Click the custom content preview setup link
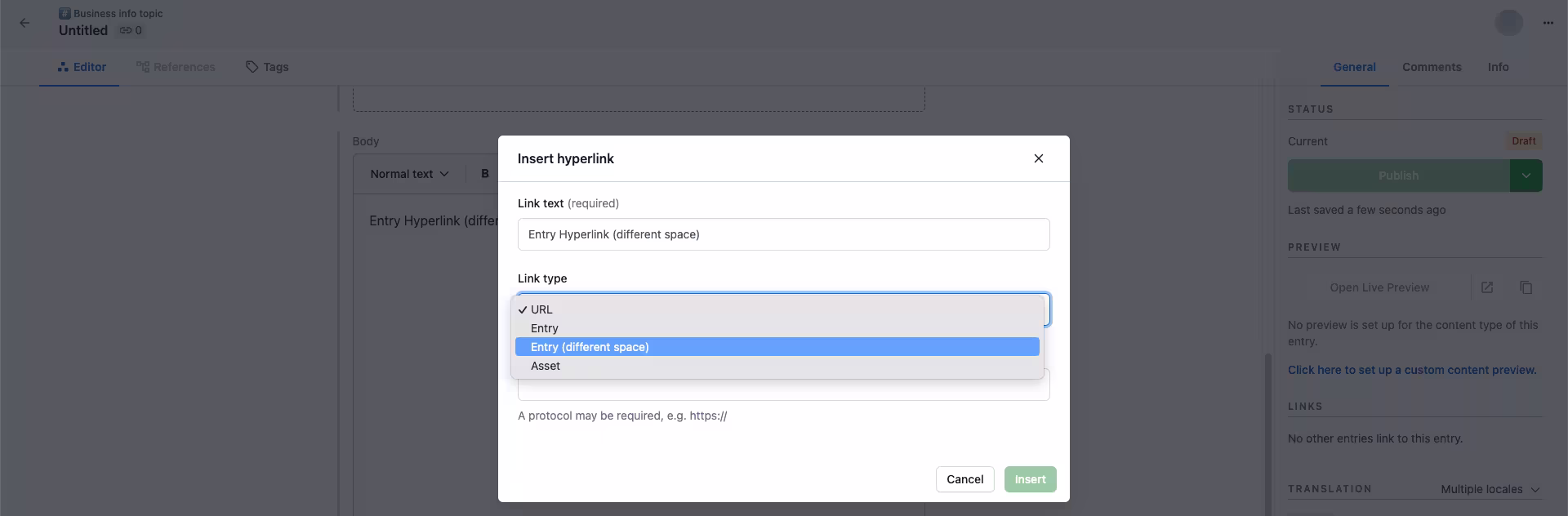Viewport: 1568px width, 516px height. point(1412,370)
